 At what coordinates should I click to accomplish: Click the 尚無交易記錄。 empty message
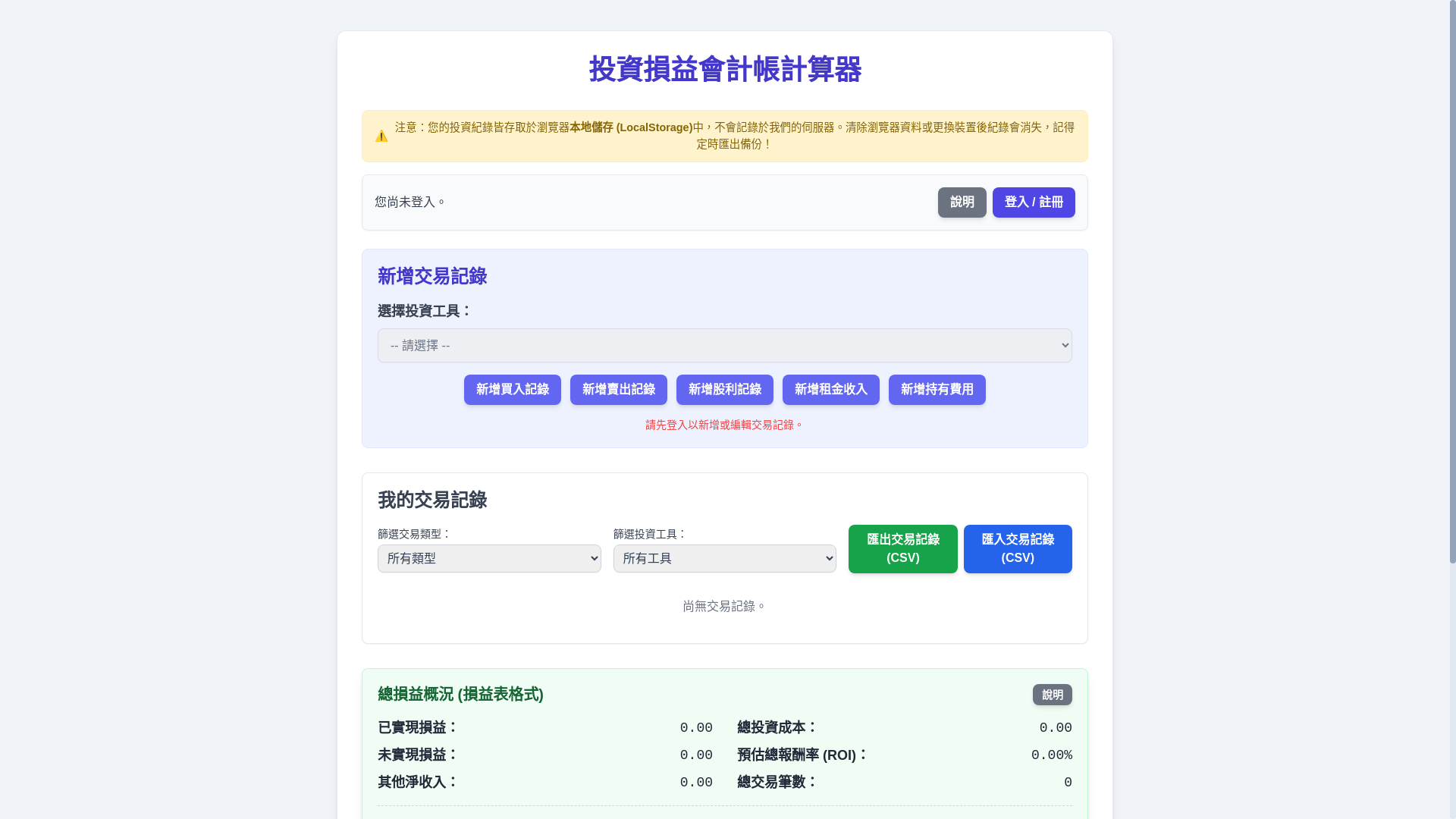(724, 607)
